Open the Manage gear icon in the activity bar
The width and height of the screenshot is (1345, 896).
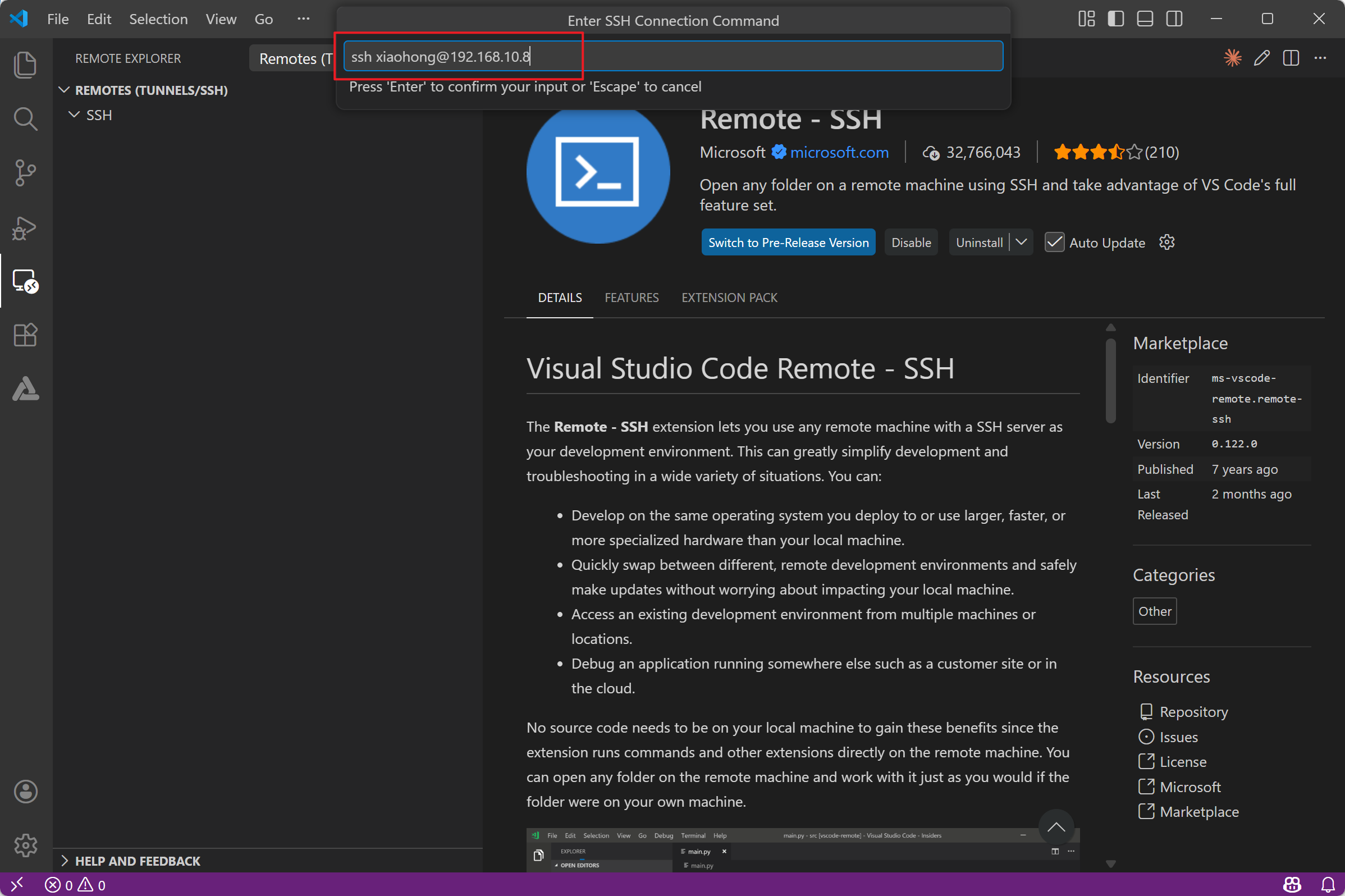point(25,845)
